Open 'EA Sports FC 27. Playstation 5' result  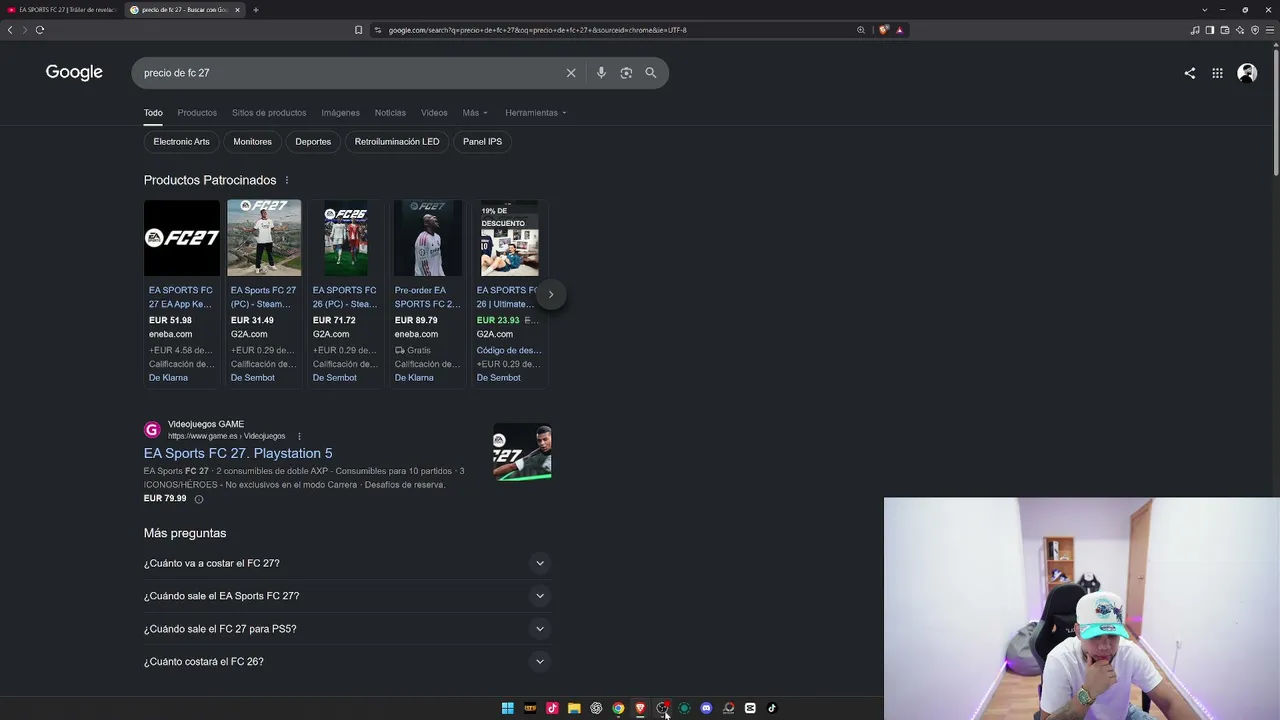pyautogui.click(x=238, y=454)
